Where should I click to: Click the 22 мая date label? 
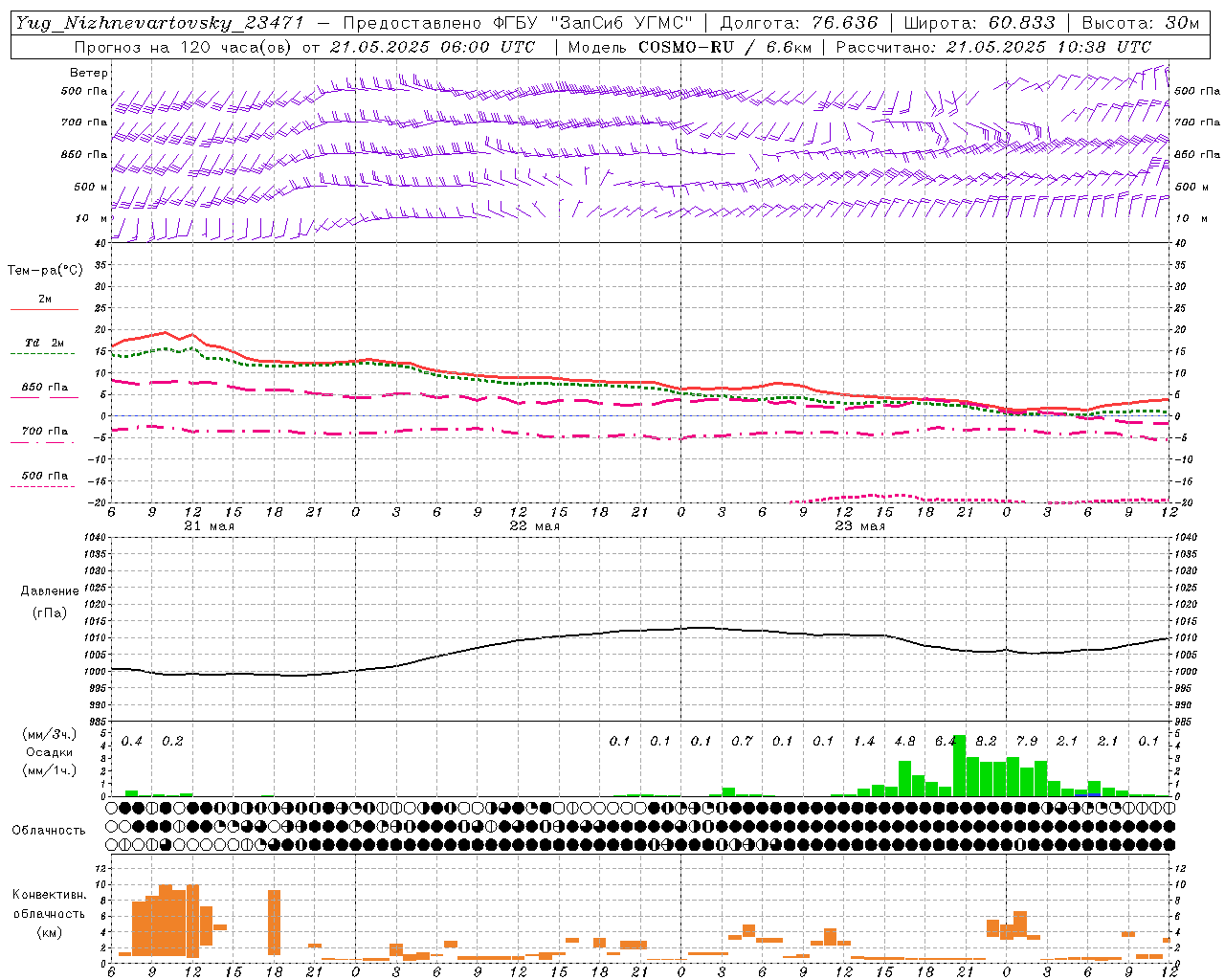tap(534, 526)
